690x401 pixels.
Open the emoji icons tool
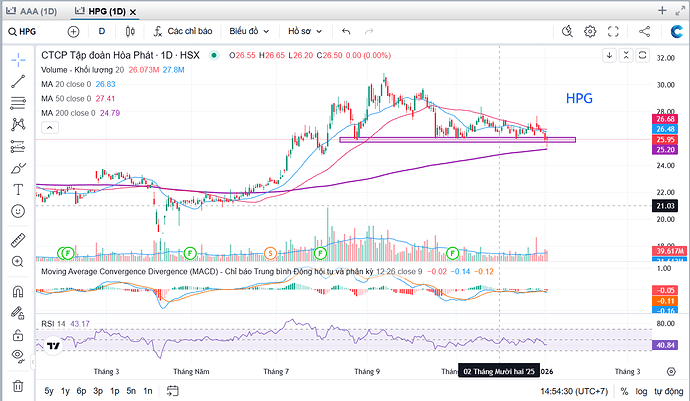tap(18, 211)
